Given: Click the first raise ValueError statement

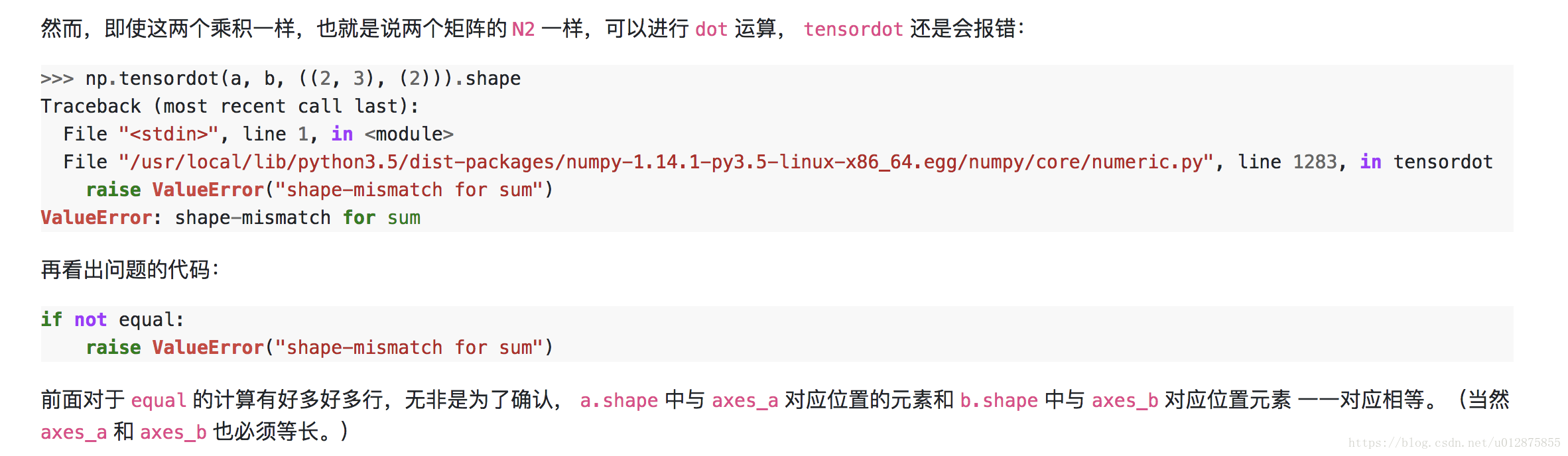Looking at the screenshot, I should pos(320,190).
